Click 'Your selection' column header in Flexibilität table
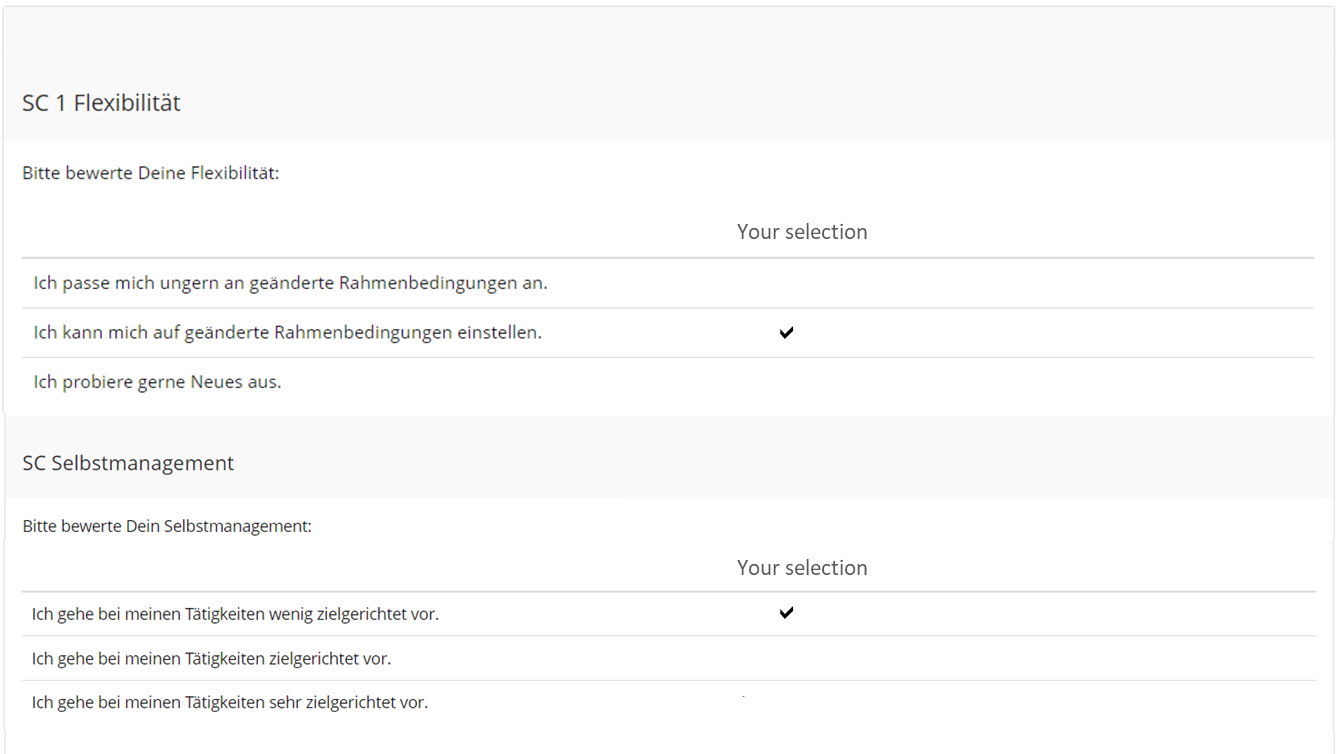 click(802, 232)
